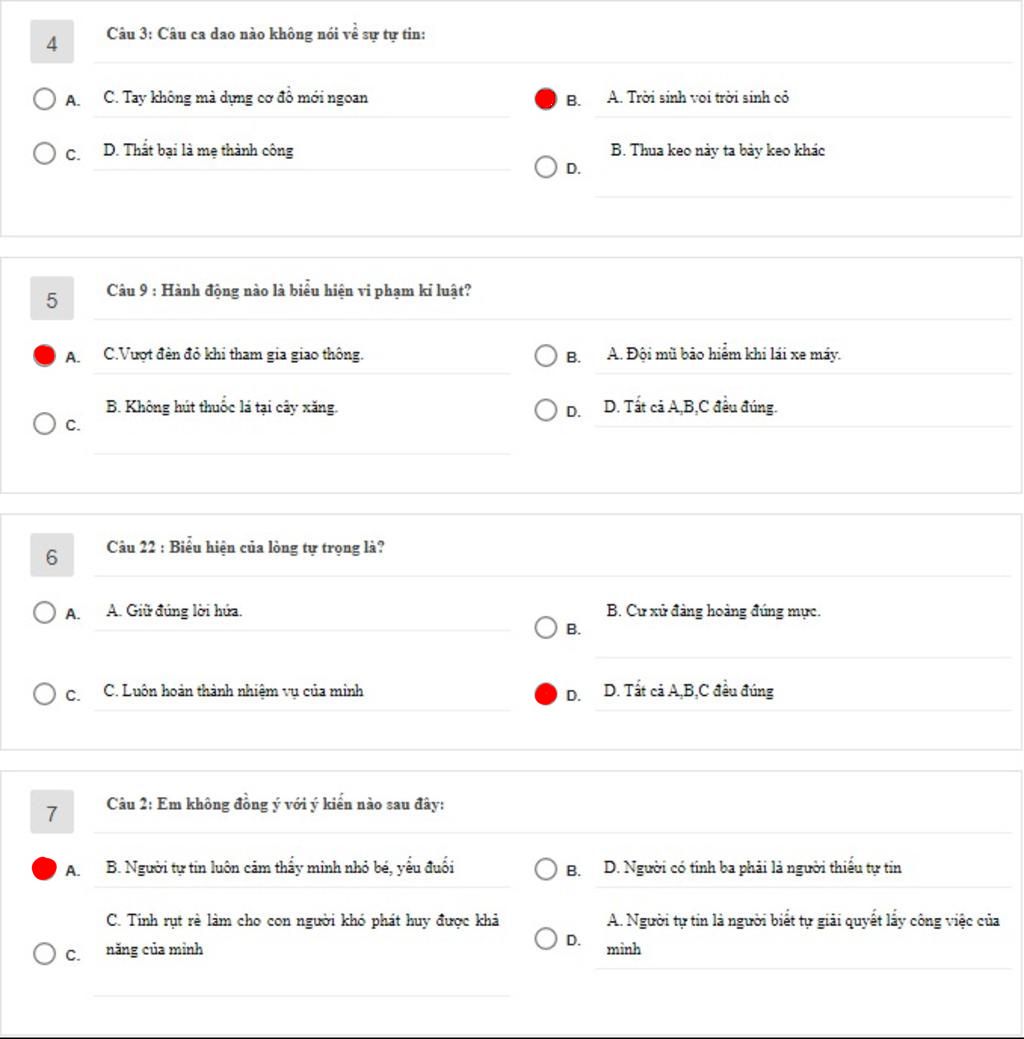Select radio C 'Luôn hoàn thành nhiệm vụ'
This screenshot has height=1039, width=1024.
point(44,694)
